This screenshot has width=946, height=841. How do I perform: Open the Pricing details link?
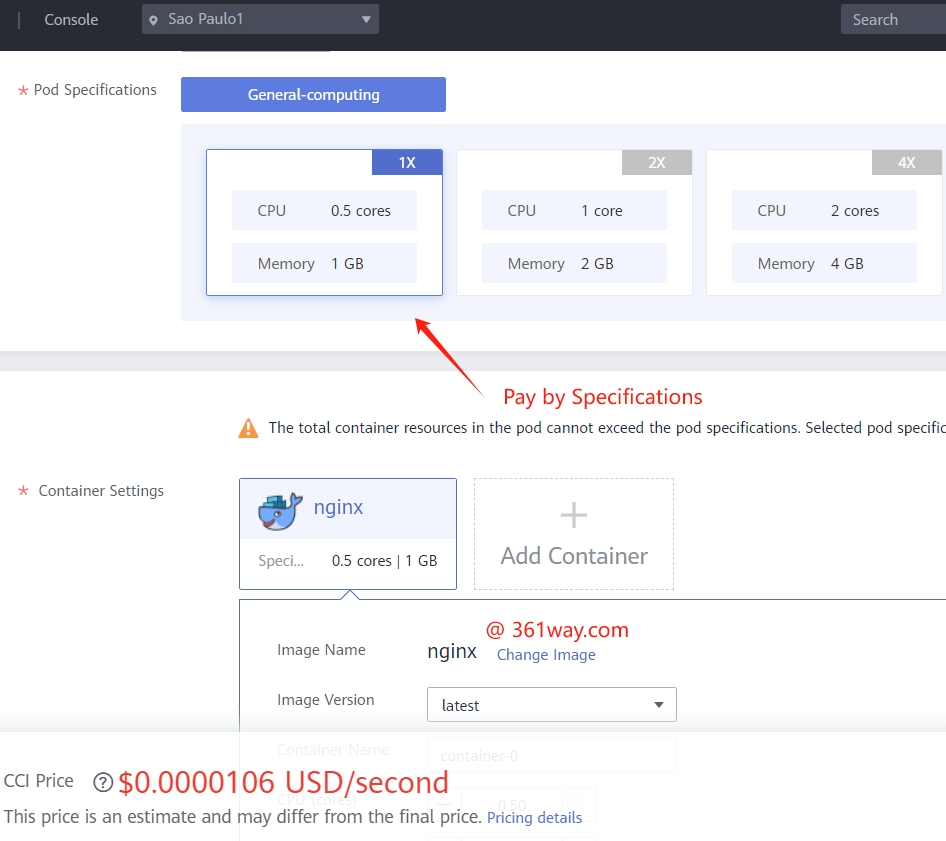pyautogui.click(x=534, y=818)
